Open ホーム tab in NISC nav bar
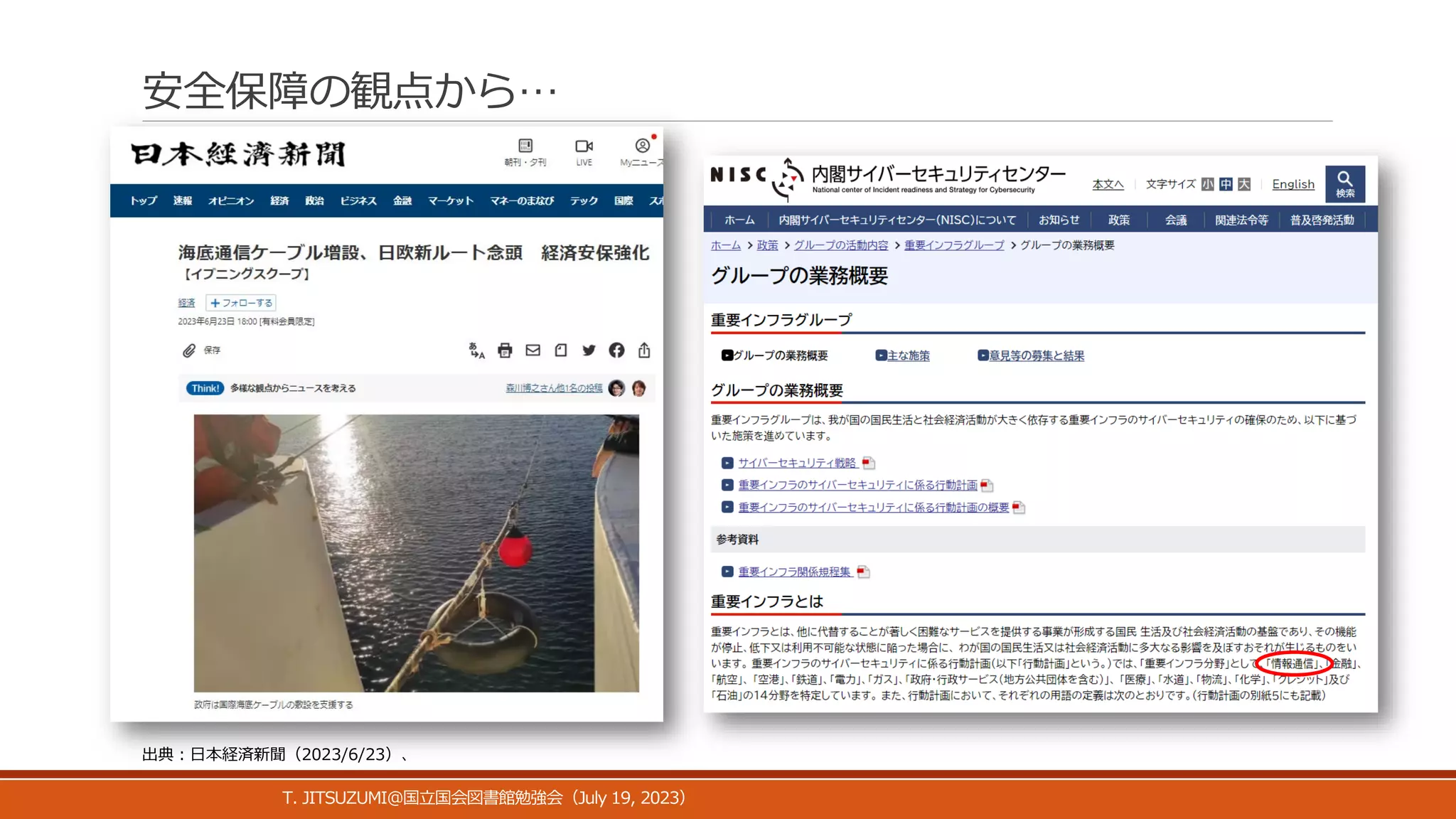The image size is (1456, 819). (739, 220)
